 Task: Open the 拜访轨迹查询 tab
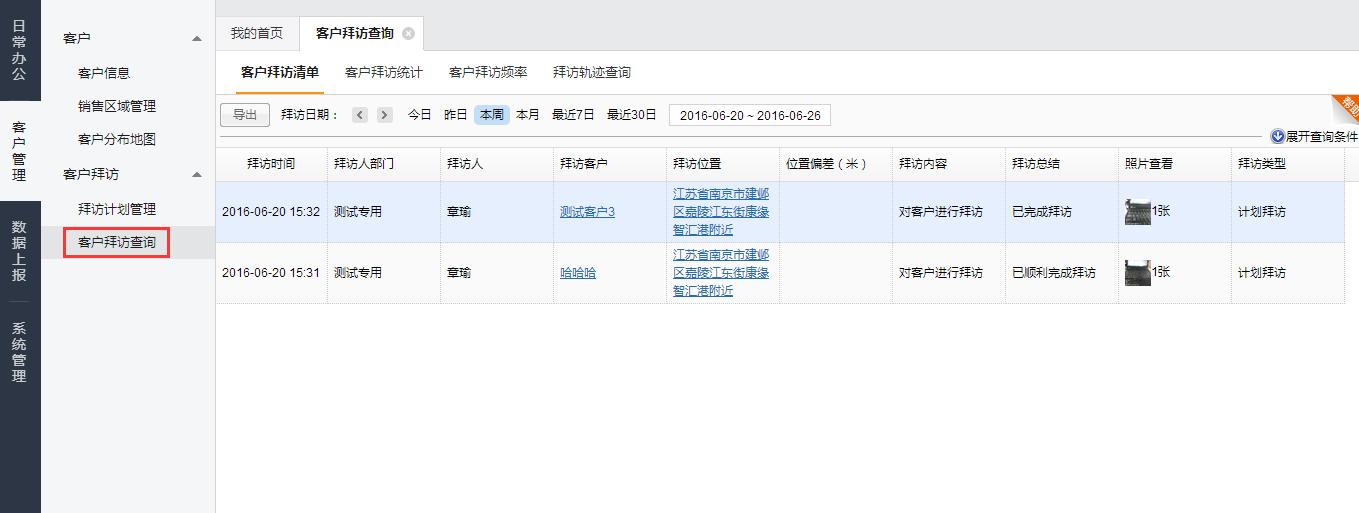point(592,72)
